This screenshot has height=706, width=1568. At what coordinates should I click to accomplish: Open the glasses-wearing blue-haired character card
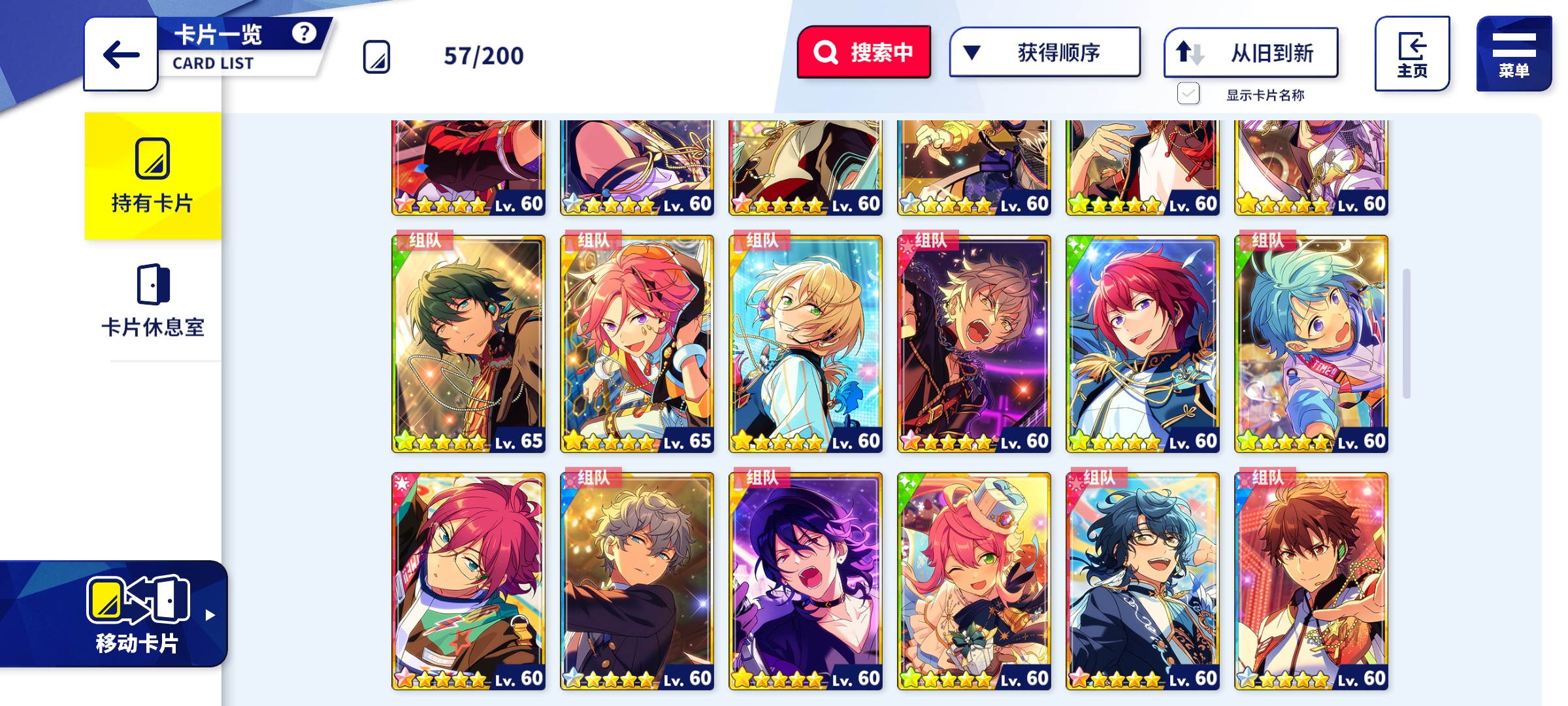[x=1143, y=581]
